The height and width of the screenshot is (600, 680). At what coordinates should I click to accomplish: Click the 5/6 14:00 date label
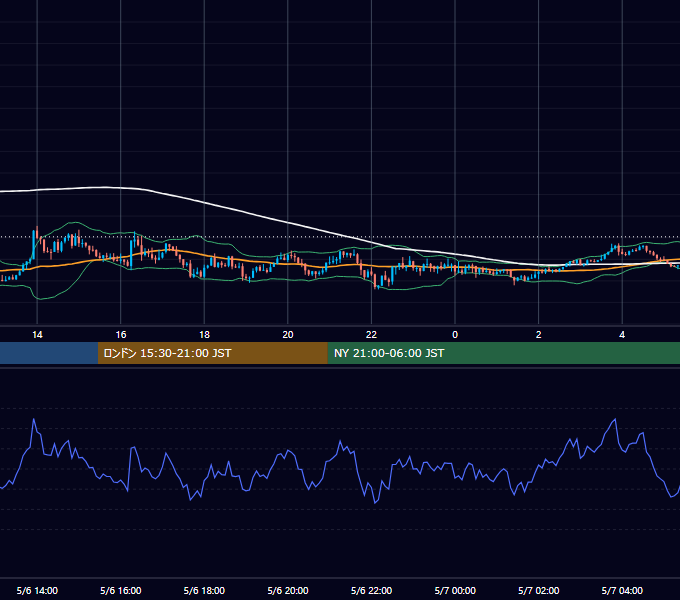pos(37,590)
